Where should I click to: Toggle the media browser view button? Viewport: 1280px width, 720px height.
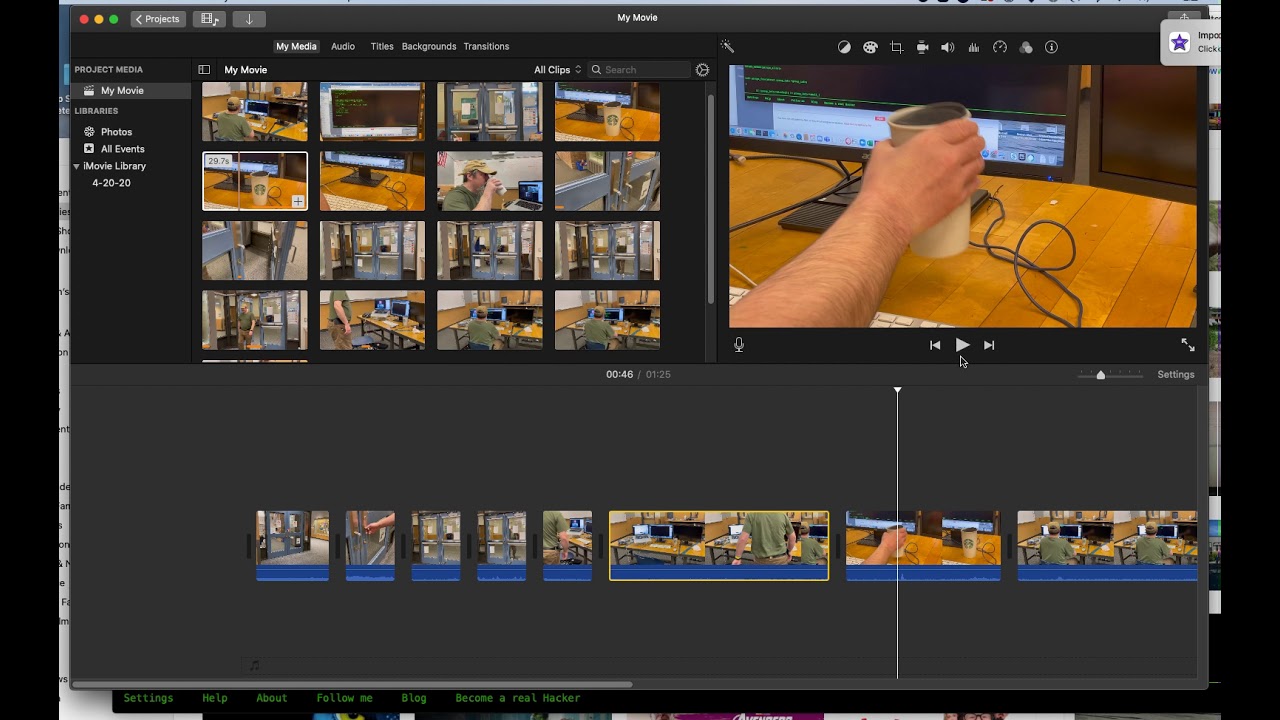[208, 19]
